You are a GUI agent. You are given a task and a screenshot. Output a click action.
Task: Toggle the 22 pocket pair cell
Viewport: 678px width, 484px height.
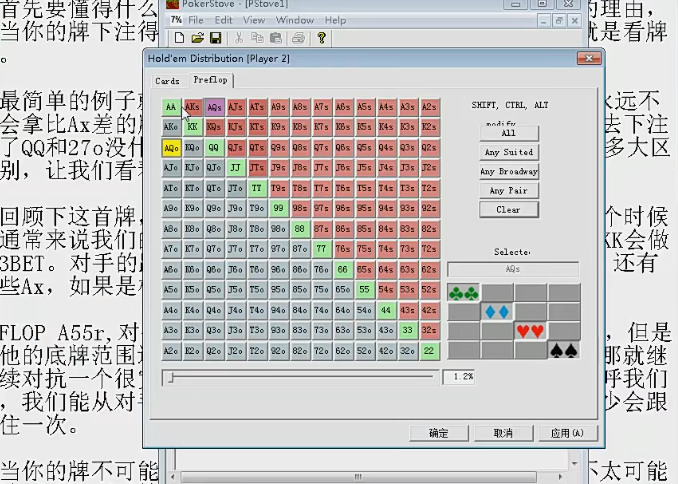click(x=429, y=351)
